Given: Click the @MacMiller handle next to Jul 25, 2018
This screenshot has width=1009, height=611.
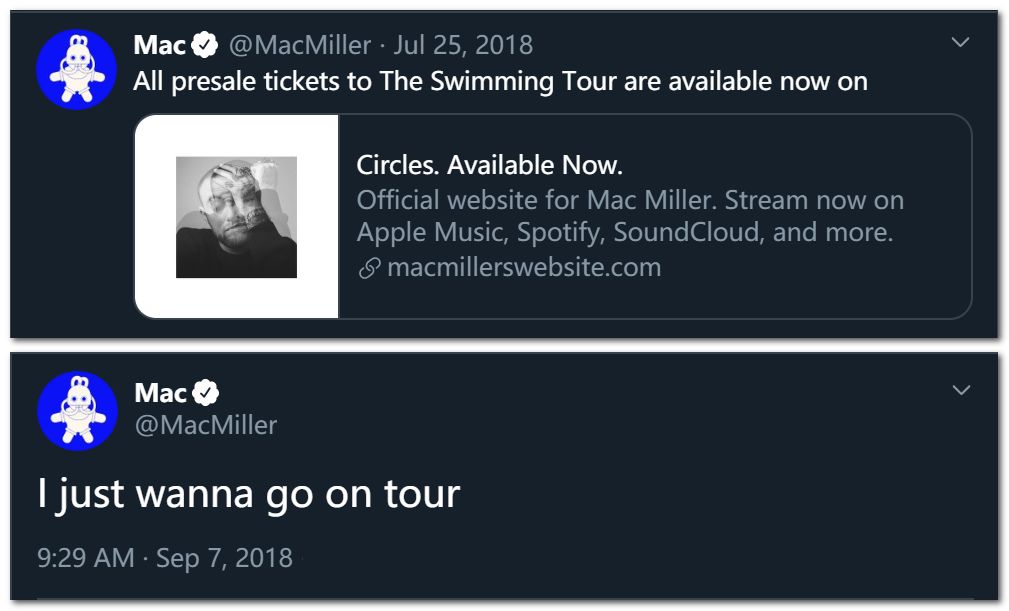Looking at the screenshot, I should [x=300, y=45].
